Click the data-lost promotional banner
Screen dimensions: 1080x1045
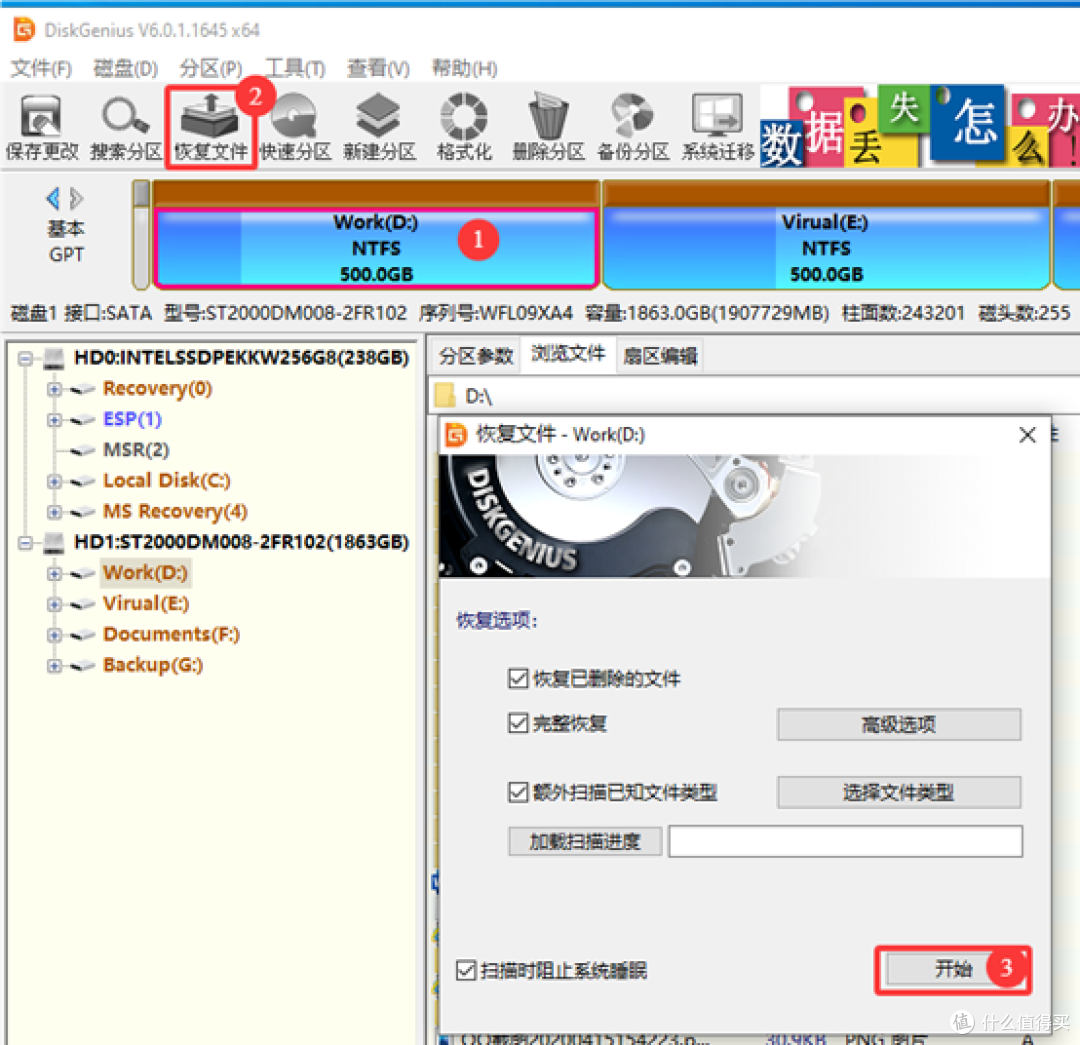pyautogui.click(x=920, y=127)
